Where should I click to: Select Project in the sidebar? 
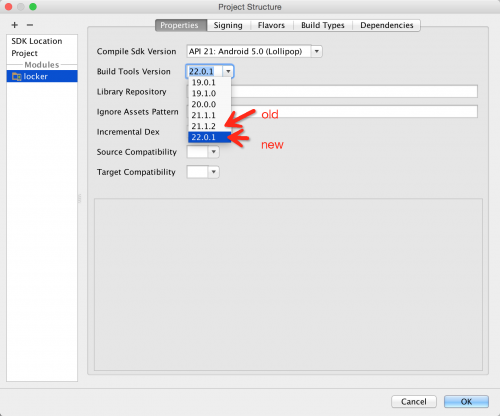pyautogui.click(x=24, y=53)
